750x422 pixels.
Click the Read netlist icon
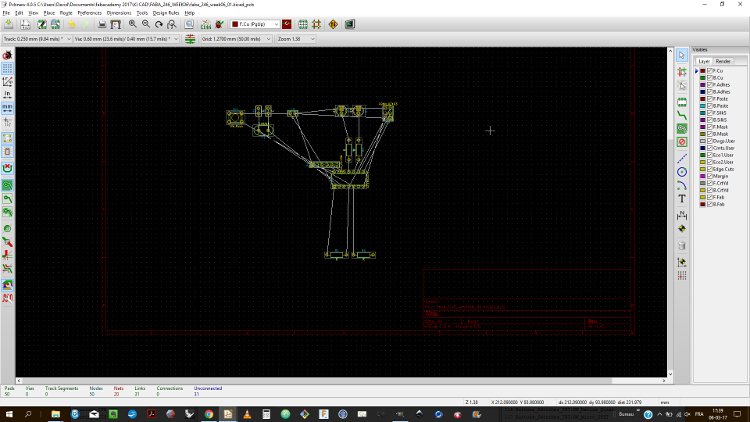206,24
